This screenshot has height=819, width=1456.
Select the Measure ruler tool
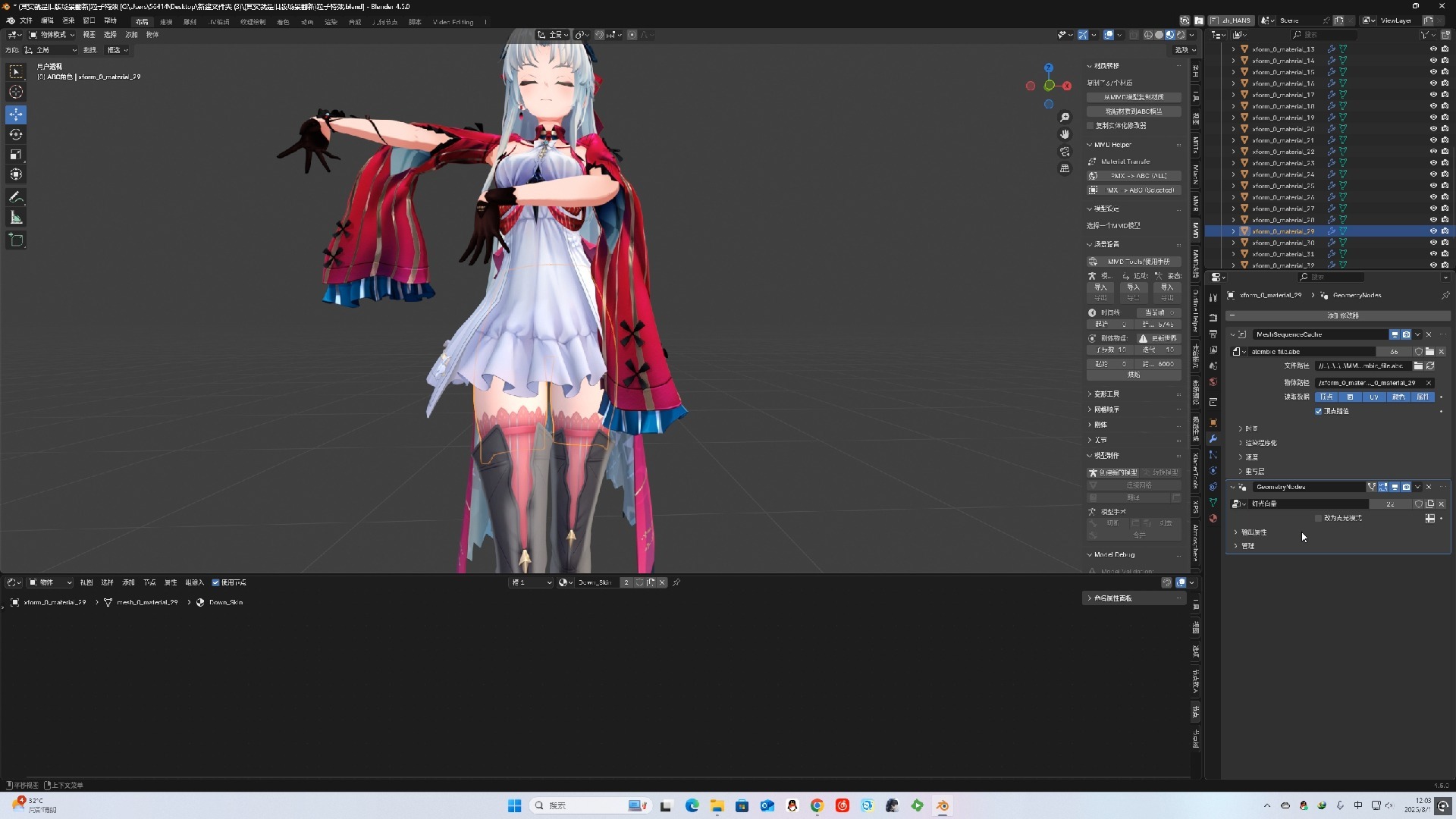click(16, 218)
